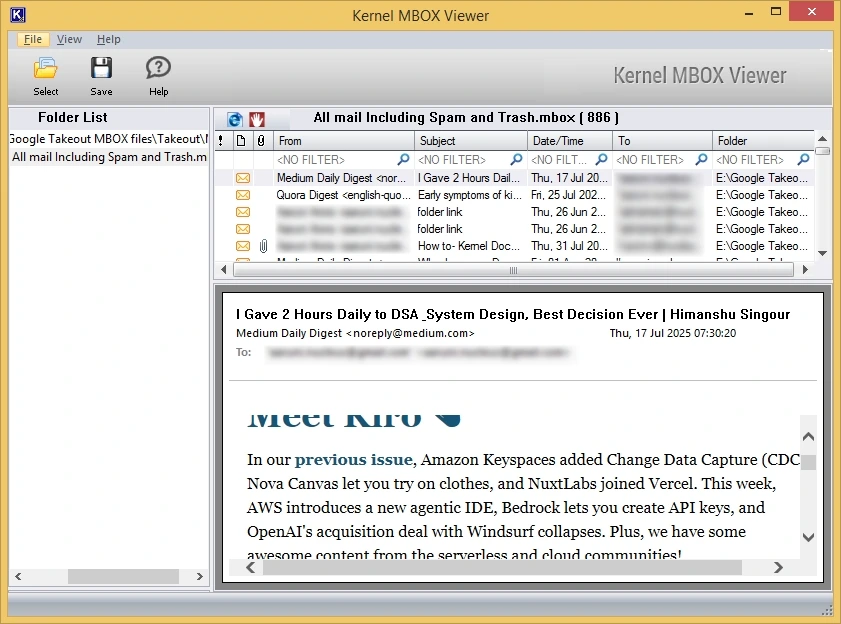
Task: Select the 'Early symptoms of ki...' subject cell
Action: (470, 195)
